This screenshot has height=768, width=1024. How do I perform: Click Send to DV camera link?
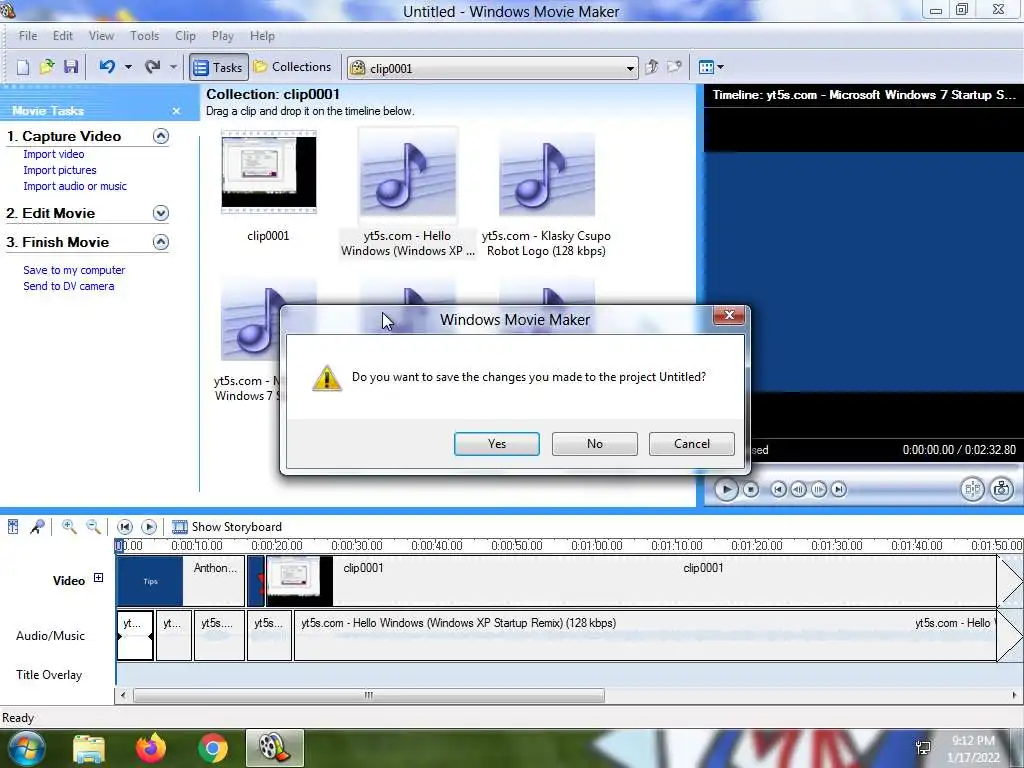point(69,286)
